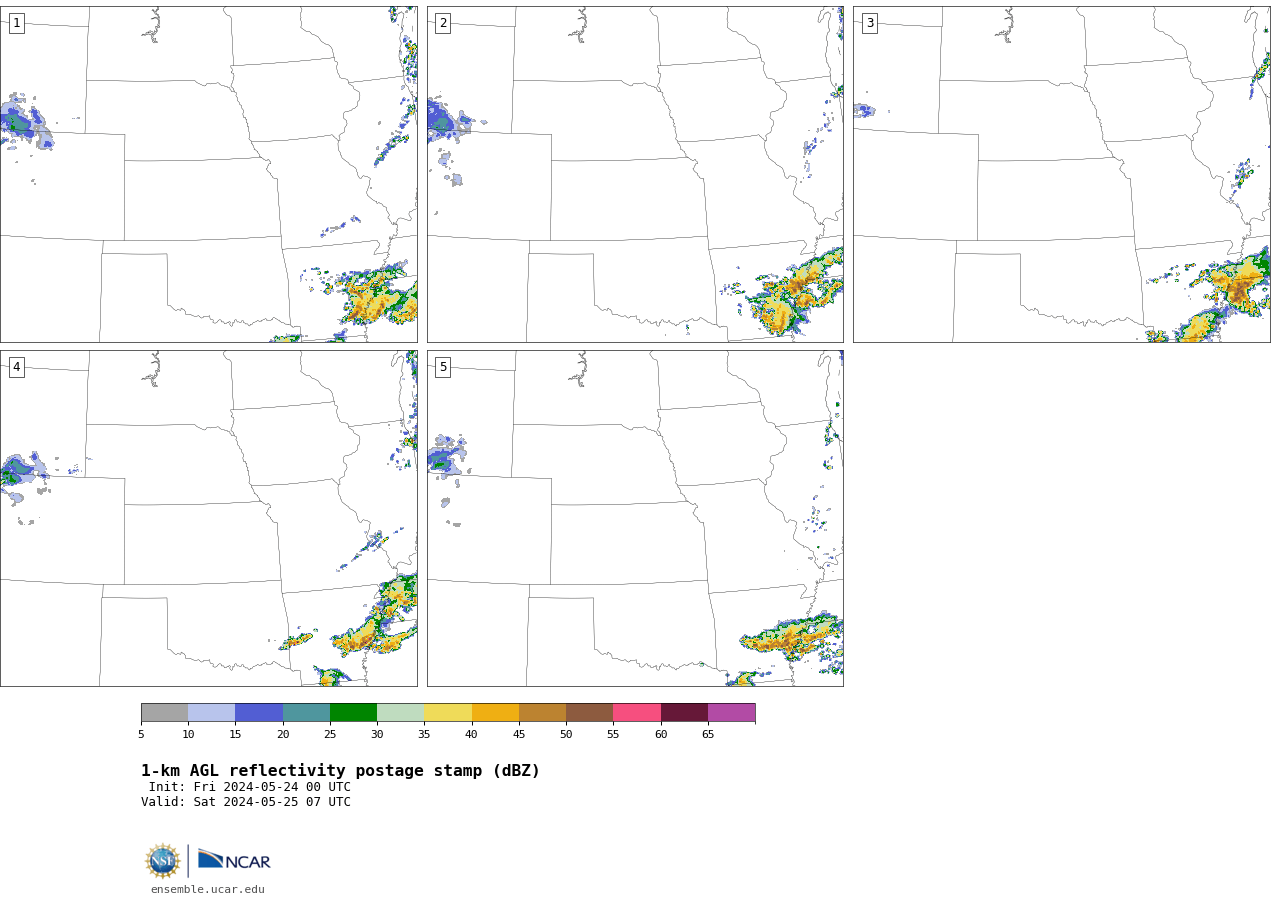
Task: Open ensemble member 1 reflectivity map
Action: 209,174
